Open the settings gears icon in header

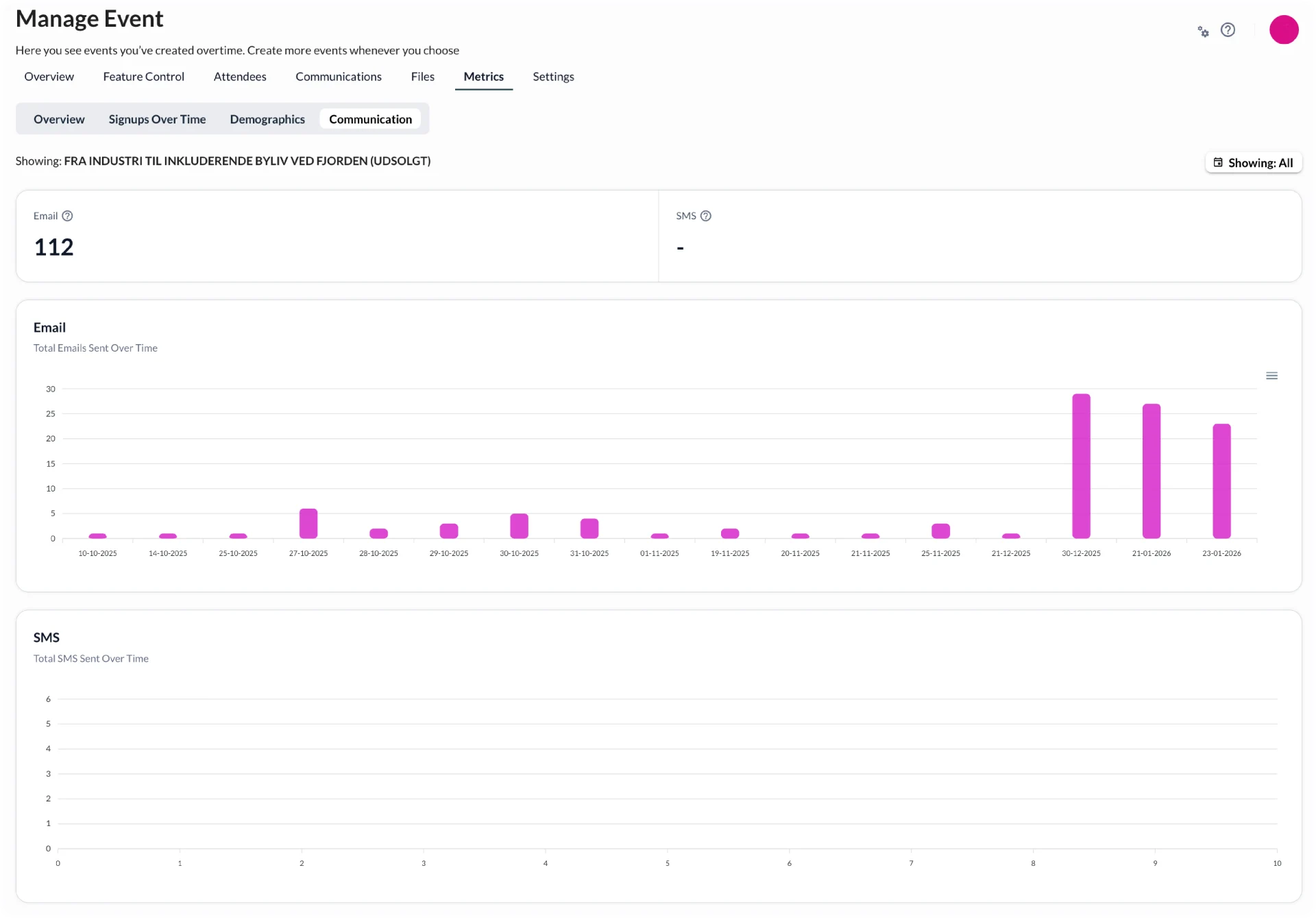pyautogui.click(x=1203, y=31)
